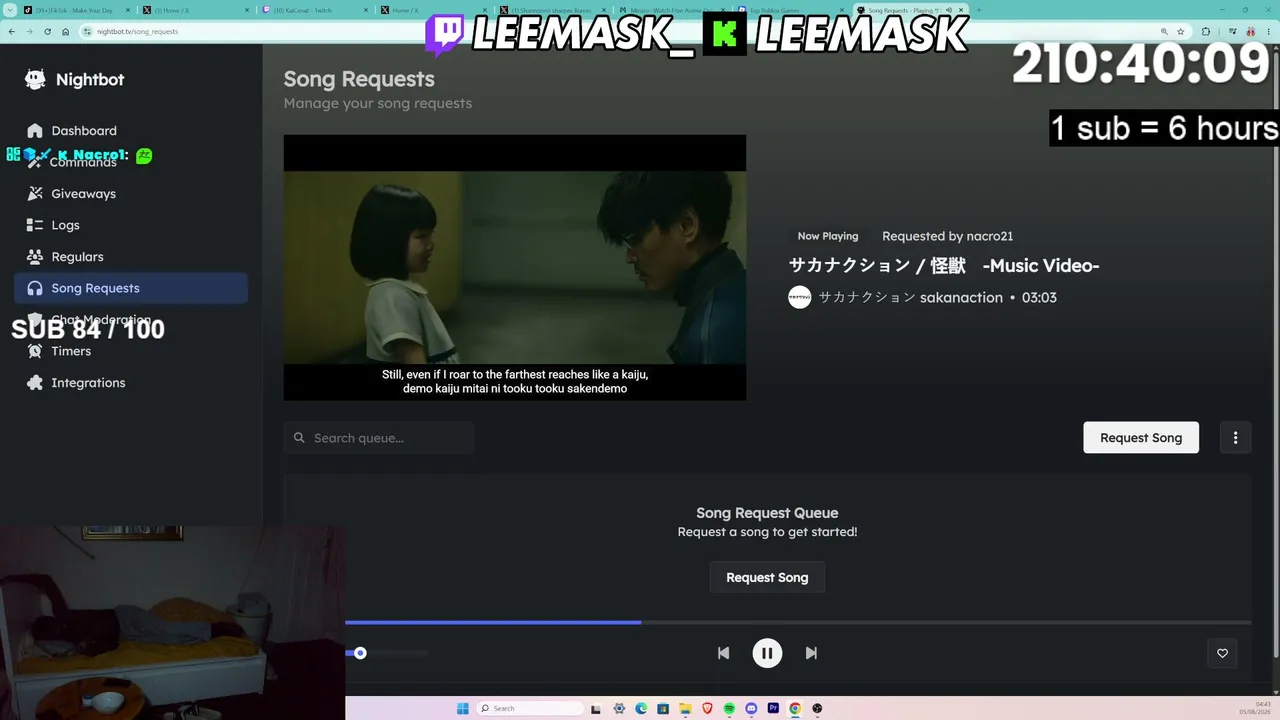
Task: Open Timers from the sidebar
Action: (131, 351)
